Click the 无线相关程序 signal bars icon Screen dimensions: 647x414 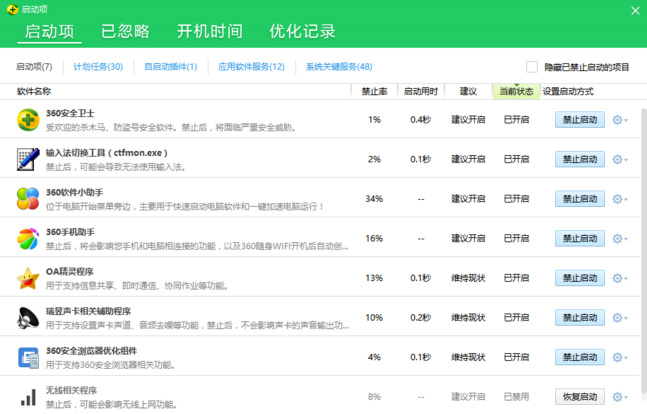[x=28, y=396]
